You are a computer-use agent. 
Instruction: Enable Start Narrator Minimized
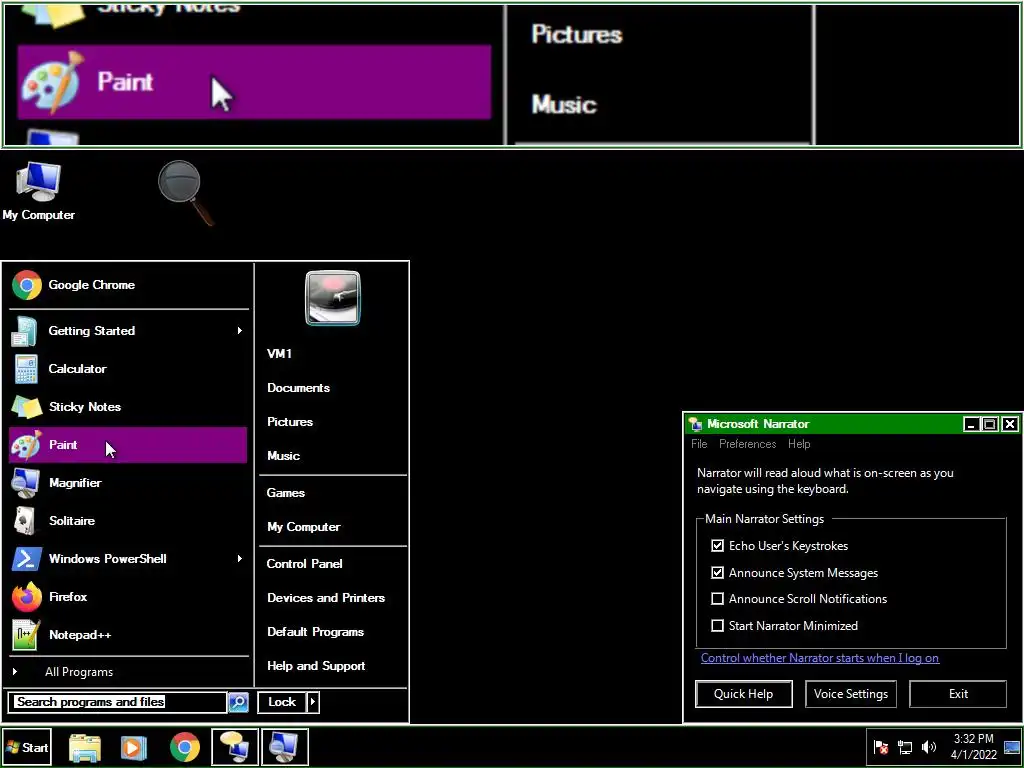click(718, 626)
